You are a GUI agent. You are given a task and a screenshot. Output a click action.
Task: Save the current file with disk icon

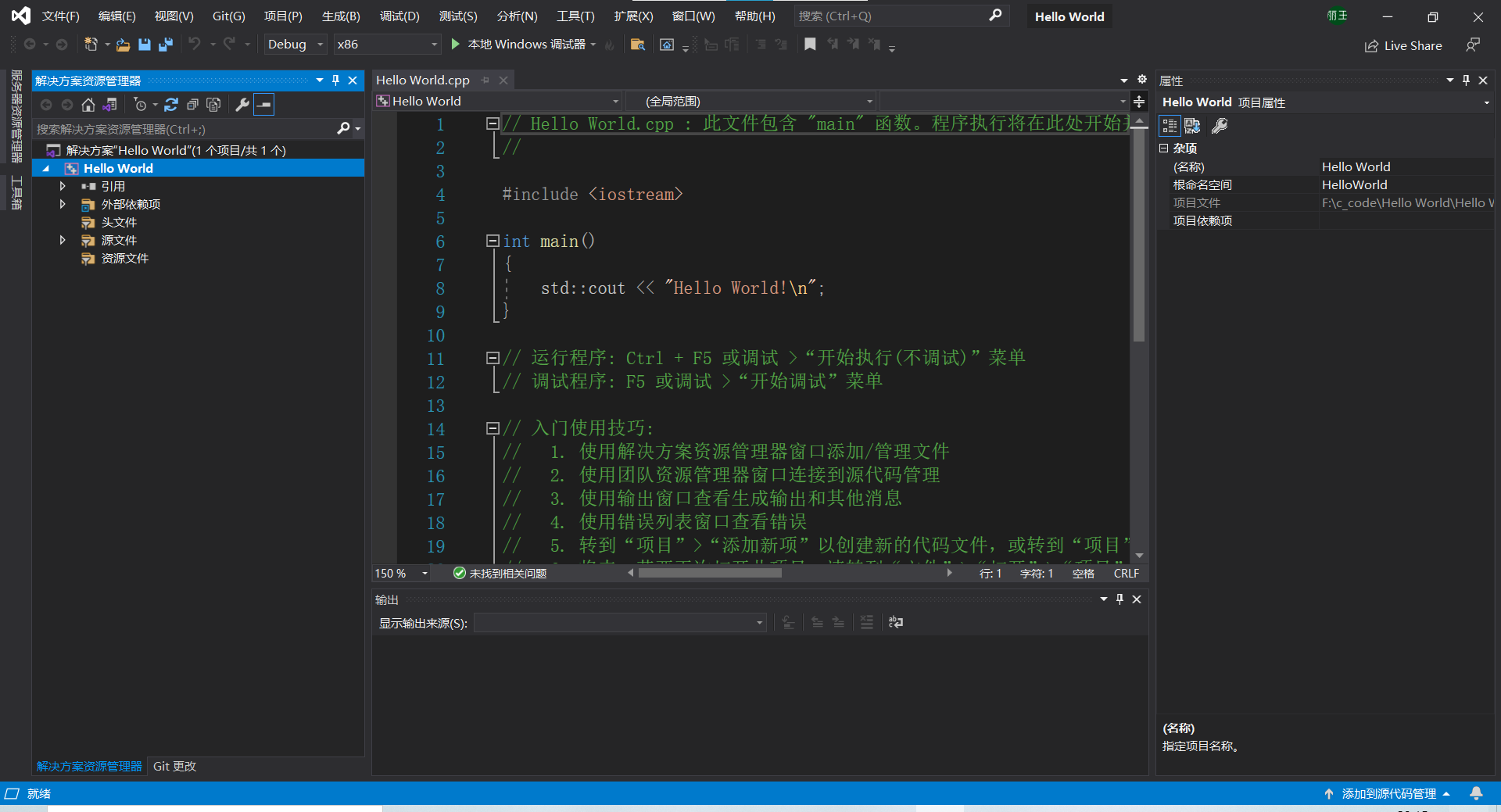tap(144, 45)
